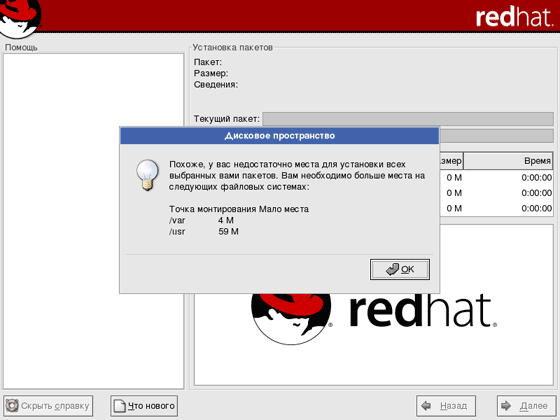Image resolution: width=560 pixels, height=420 pixels.
Task: Click the '4 M' shortage value
Action: coord(226,220)
